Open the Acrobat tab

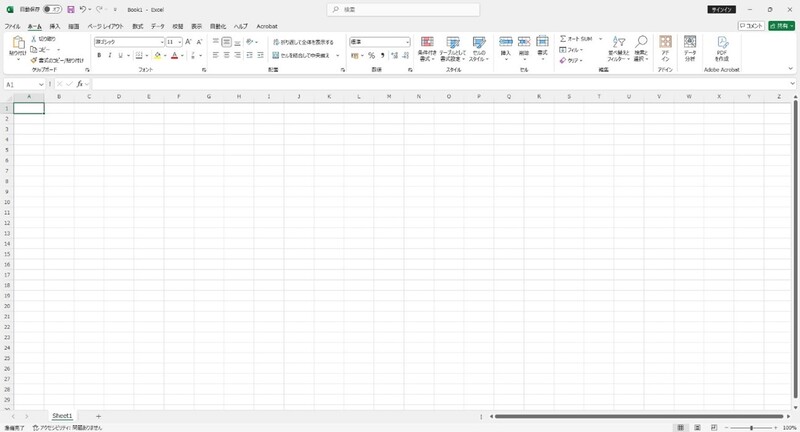click(267, 27)
